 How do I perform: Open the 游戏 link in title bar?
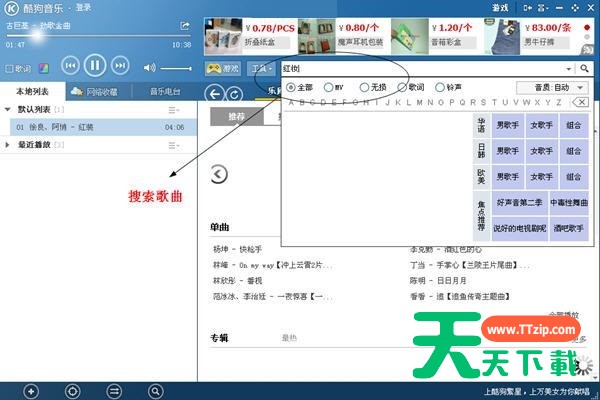click(x=500, y=8)
